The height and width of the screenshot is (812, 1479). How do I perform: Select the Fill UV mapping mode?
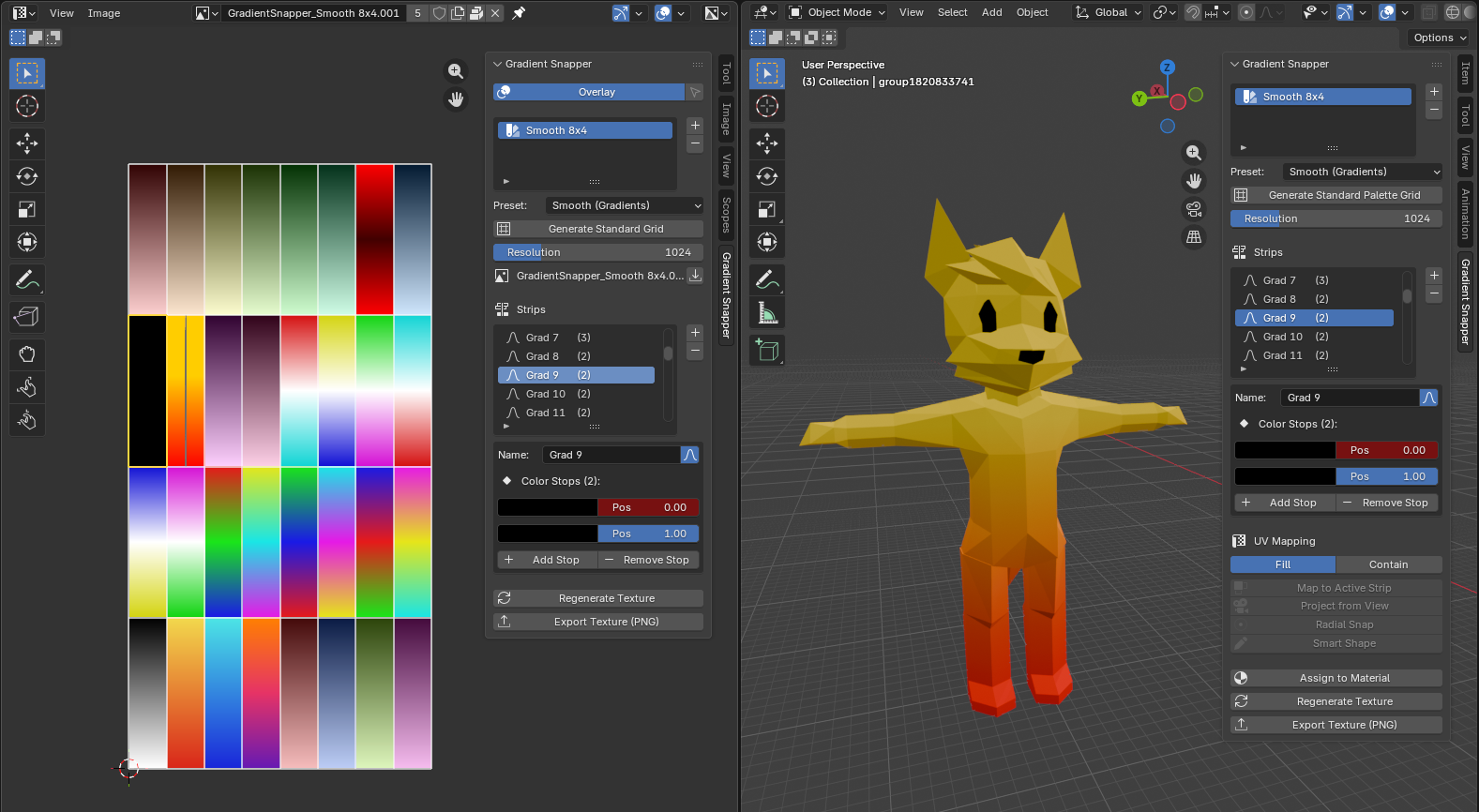point(1282,564)
